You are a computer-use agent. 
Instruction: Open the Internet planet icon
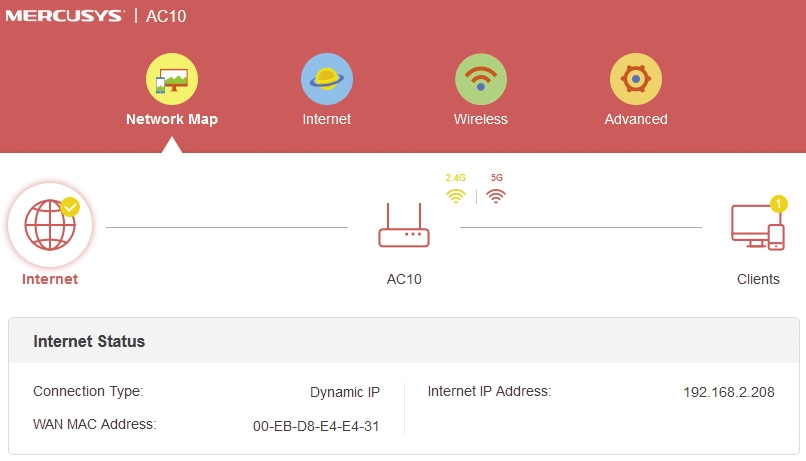pos(326,79)
